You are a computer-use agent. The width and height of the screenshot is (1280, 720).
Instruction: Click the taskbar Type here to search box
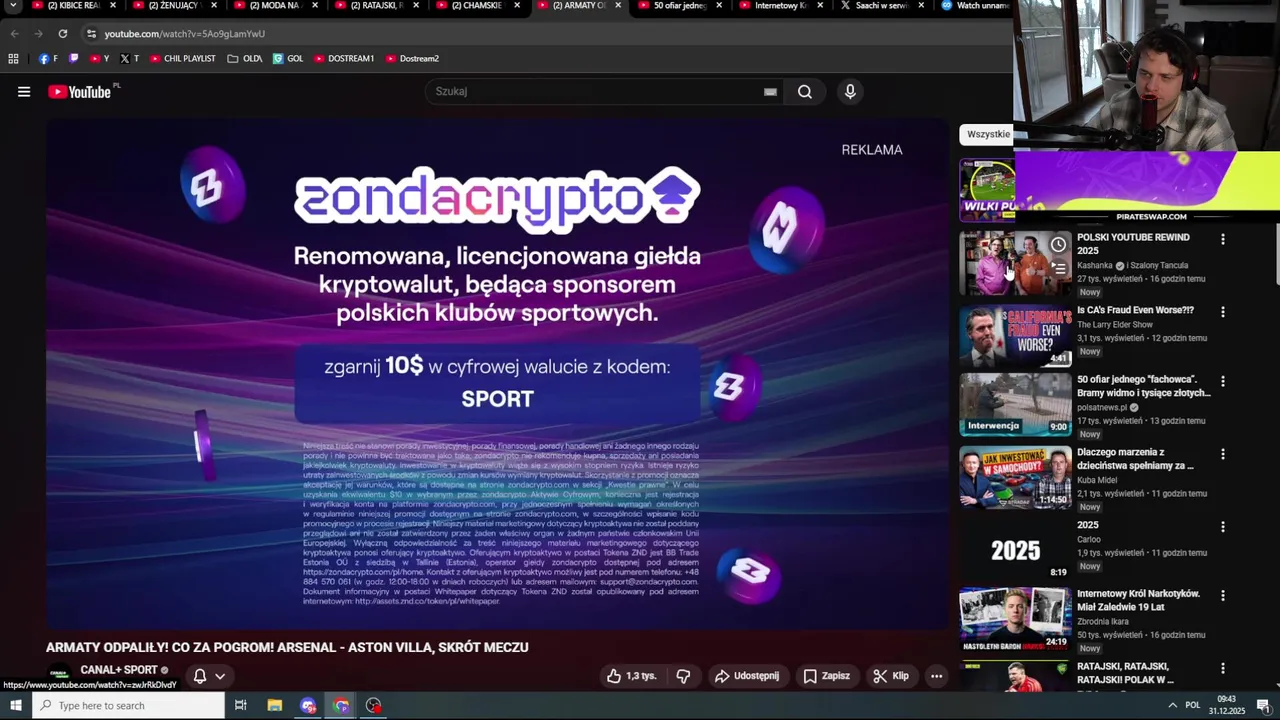click(x=129, y=706)
